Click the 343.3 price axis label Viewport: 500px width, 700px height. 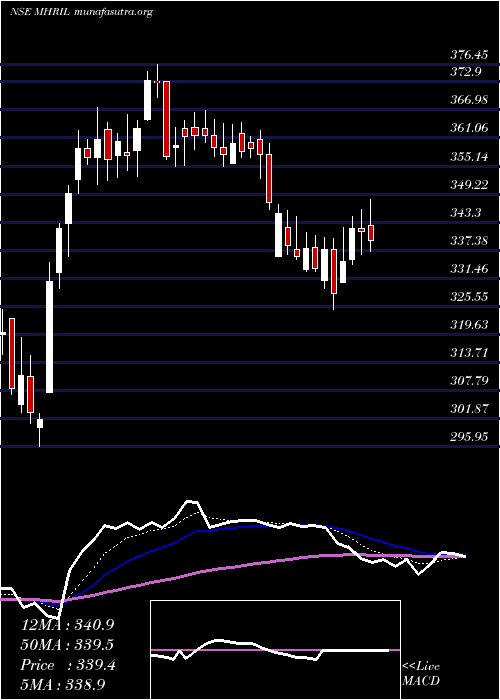466,212
